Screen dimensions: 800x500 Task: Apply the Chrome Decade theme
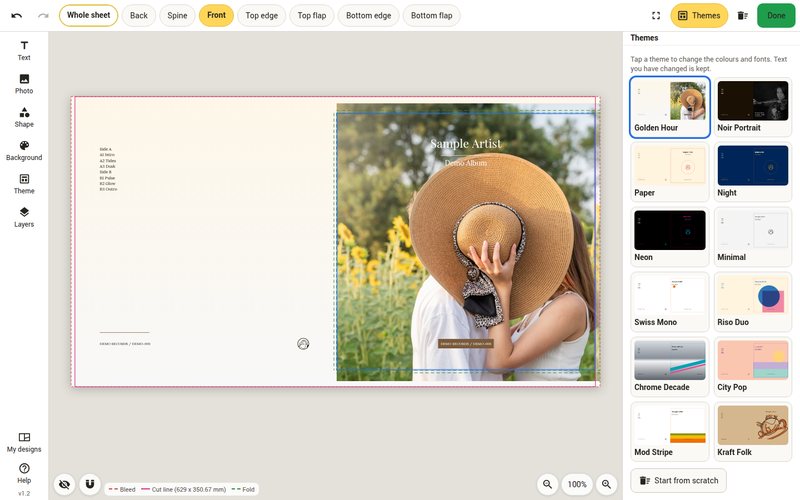pyautogui.click(x=669, y=366)
